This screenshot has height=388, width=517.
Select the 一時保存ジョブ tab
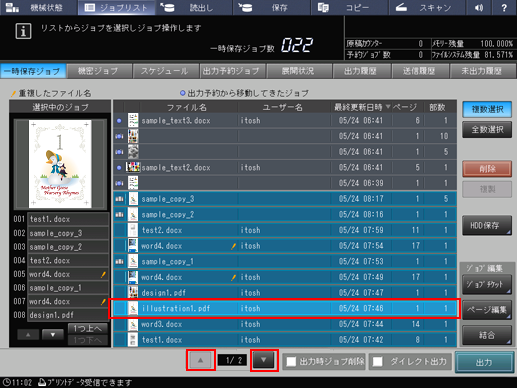pyautogui.click(x=33, y=71)
